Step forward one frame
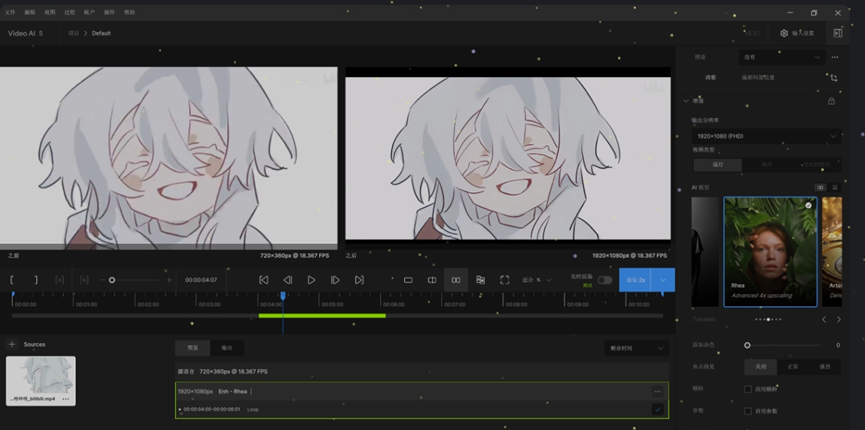Image resolution: width=865 pixels, height=430 pixels. 335,280
